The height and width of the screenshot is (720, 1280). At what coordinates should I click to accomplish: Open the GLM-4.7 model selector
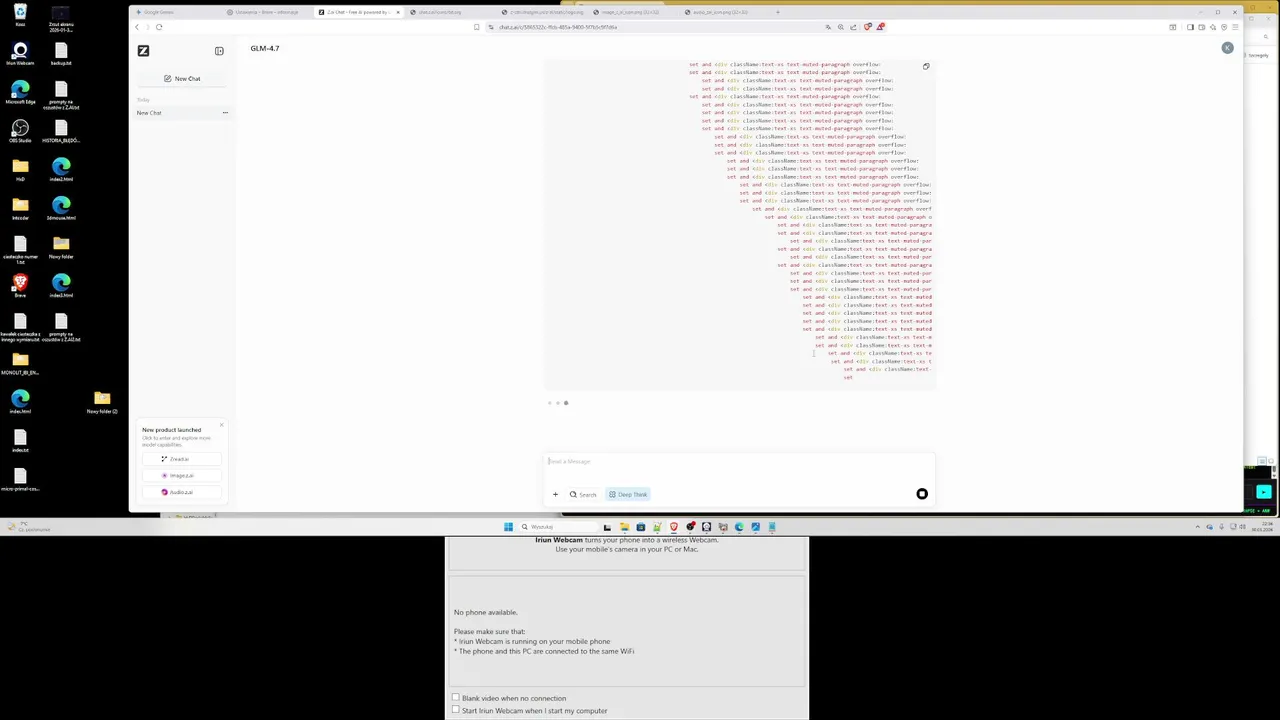(265, 48)
